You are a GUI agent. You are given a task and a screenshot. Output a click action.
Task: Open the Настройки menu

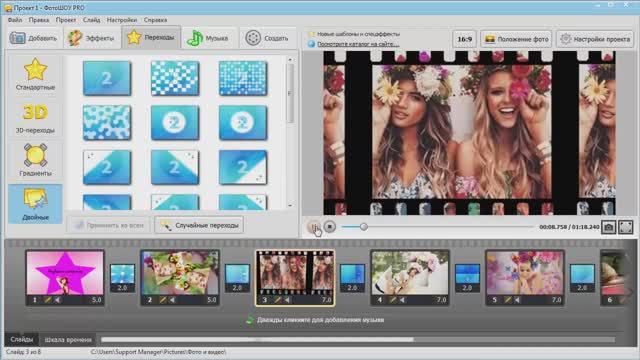[122, 20]
